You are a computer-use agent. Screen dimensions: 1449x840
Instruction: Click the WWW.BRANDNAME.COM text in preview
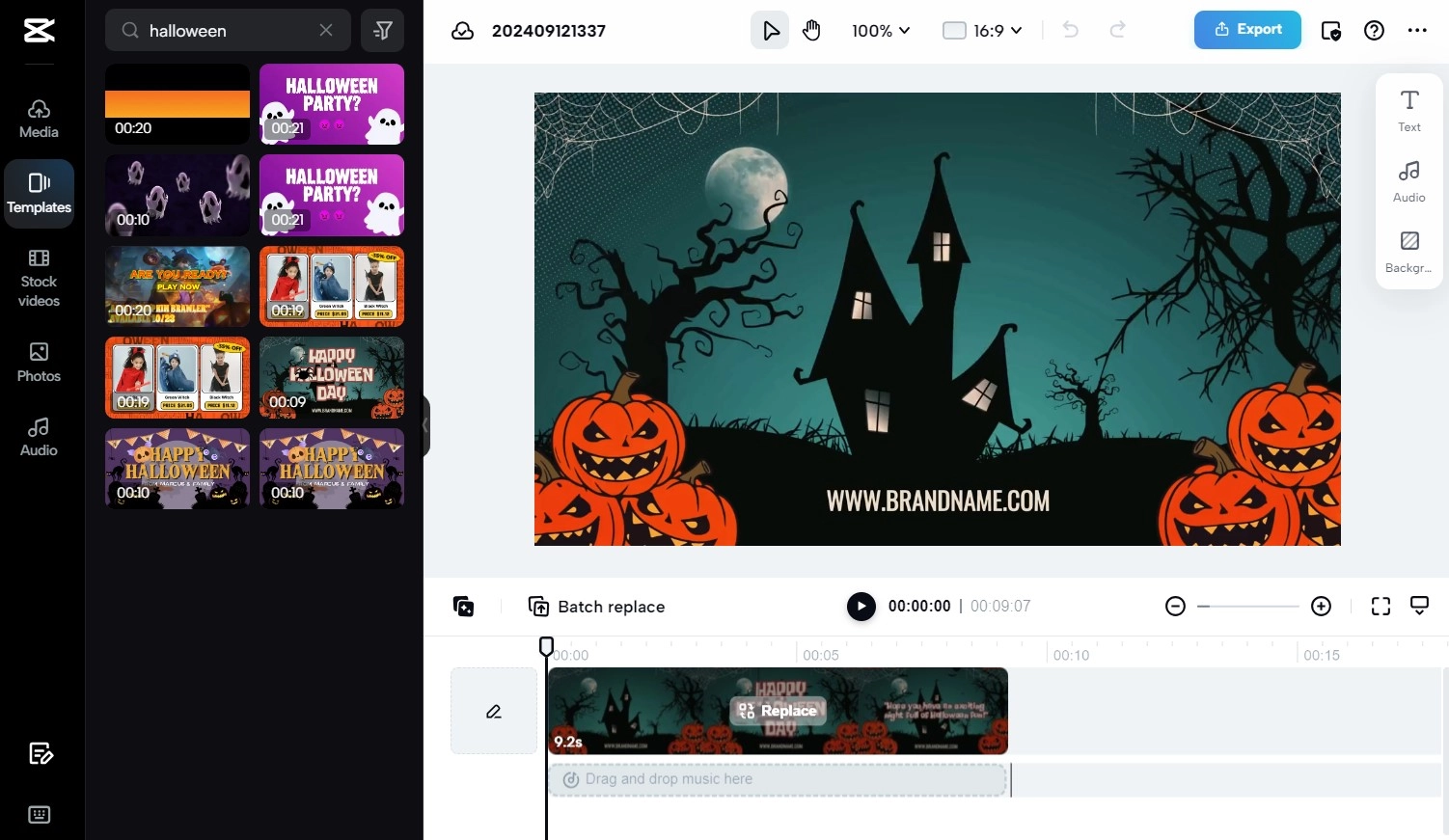[938, 501]
